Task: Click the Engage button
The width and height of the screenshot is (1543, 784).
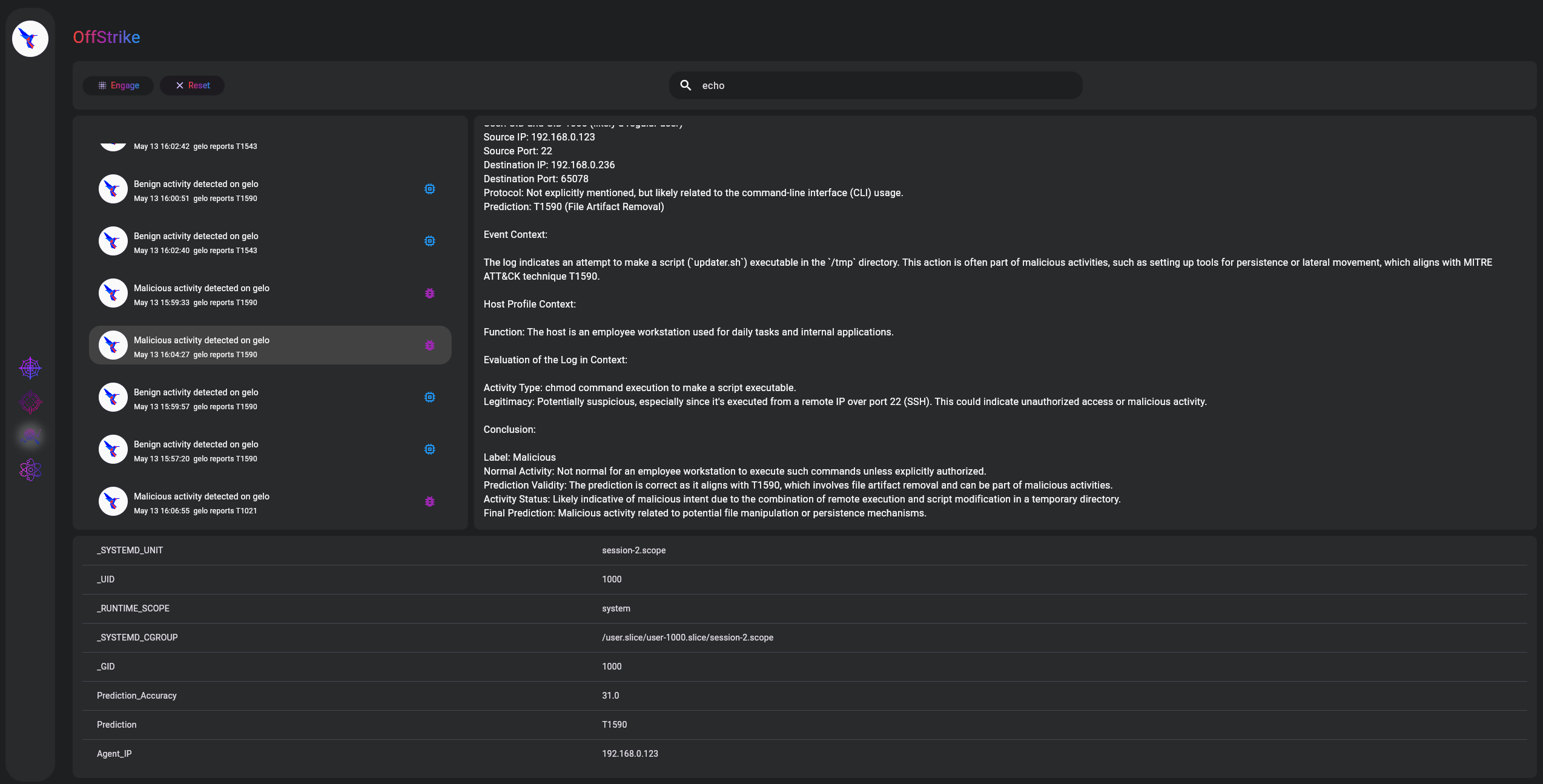Action: [118, 85]
